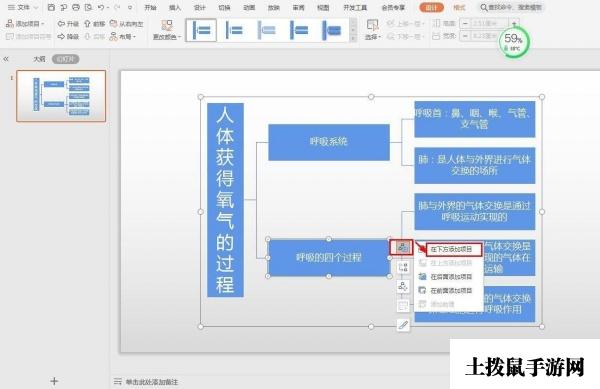Pick the darkest rightmost SmartArt style swatch
This screenshot has height=389, width=600.
tap(332, 30)
